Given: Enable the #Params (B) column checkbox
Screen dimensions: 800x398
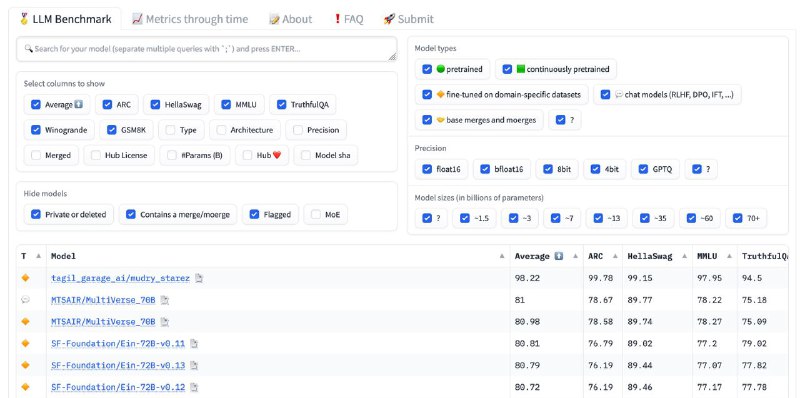Looking at the screenshot, I should tap(172, 155).
